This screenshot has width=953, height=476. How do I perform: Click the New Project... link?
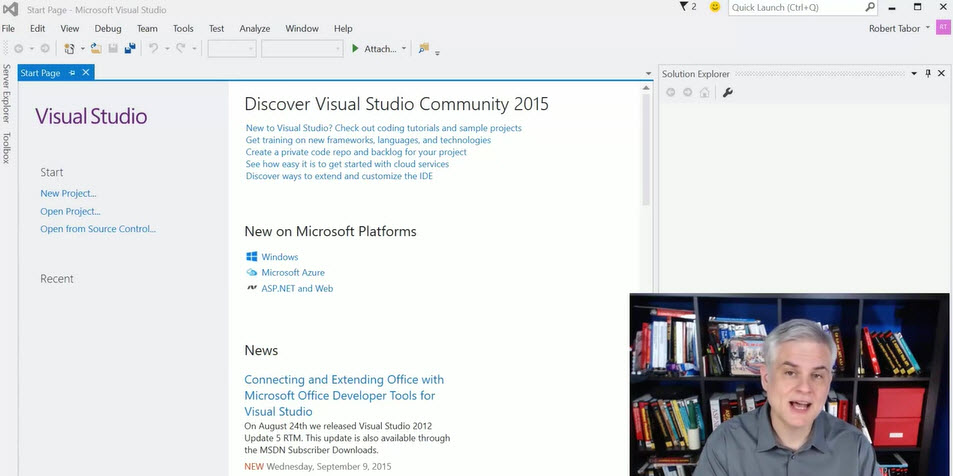[x=68, y=193]
